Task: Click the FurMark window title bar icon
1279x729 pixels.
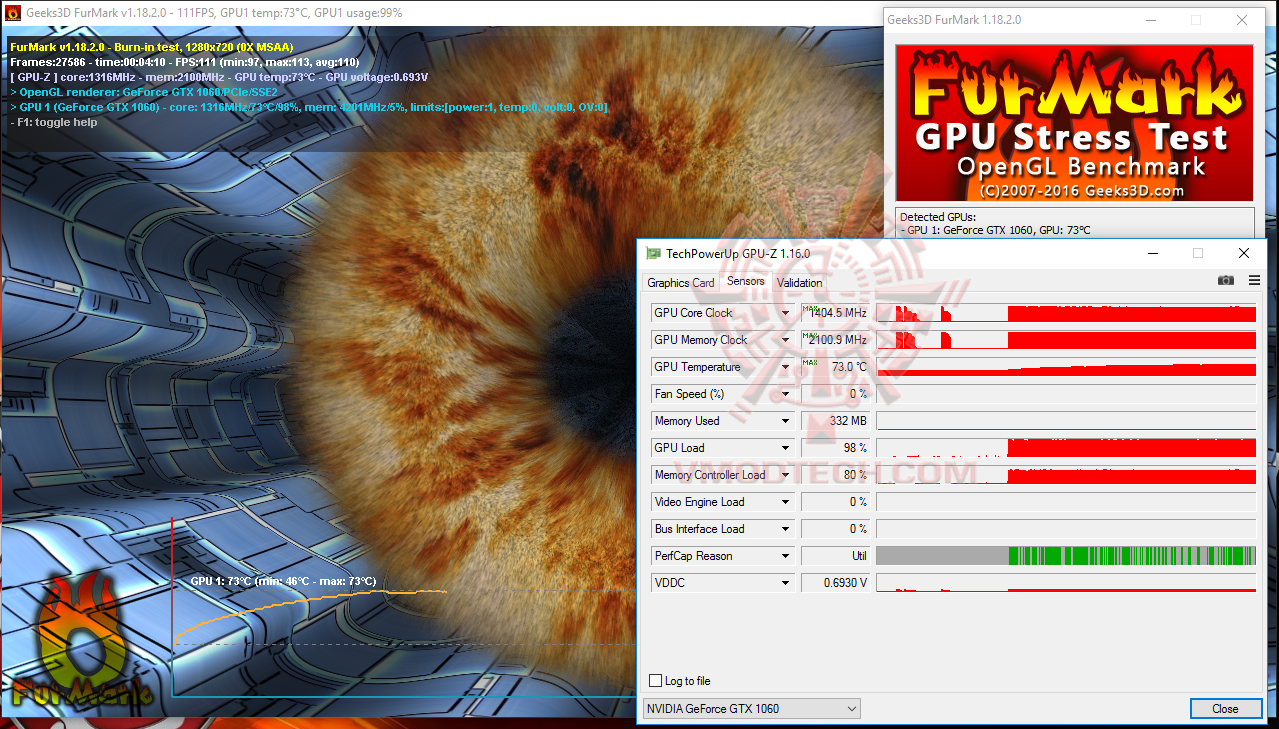Action: (13, 13)
